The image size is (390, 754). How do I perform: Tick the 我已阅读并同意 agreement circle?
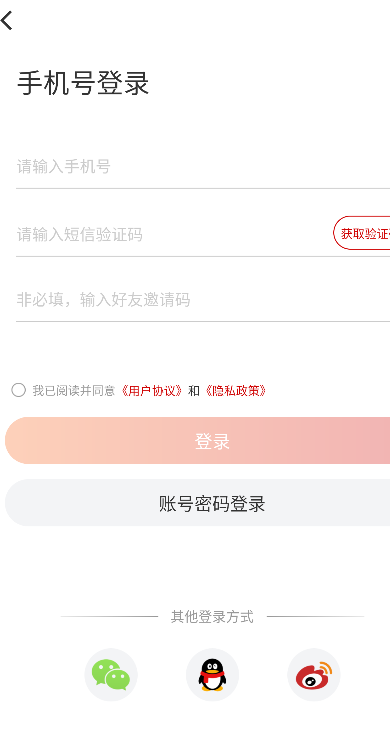pos(18,390)
